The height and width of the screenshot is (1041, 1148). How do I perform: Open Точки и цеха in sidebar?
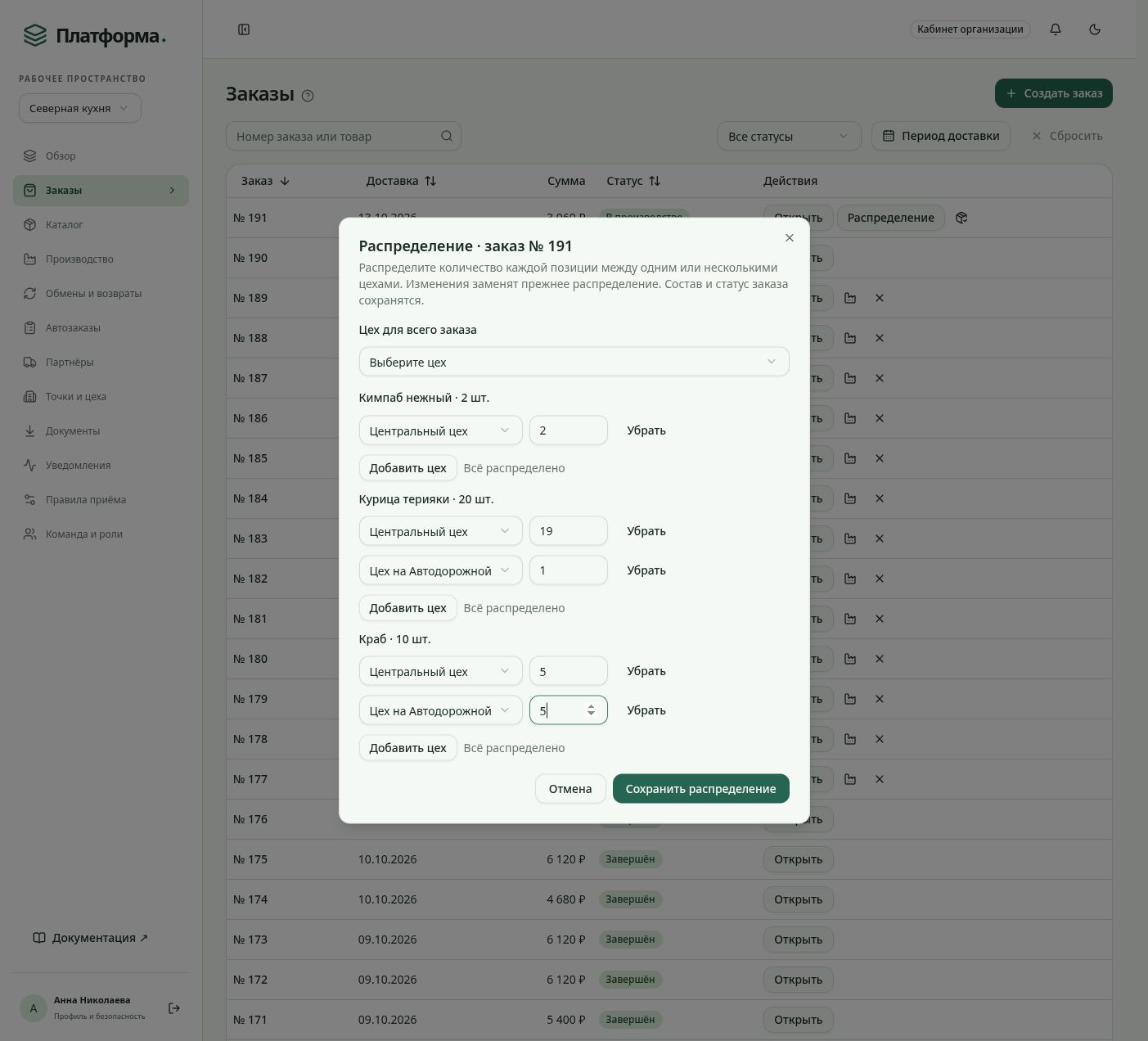point(101,396)
